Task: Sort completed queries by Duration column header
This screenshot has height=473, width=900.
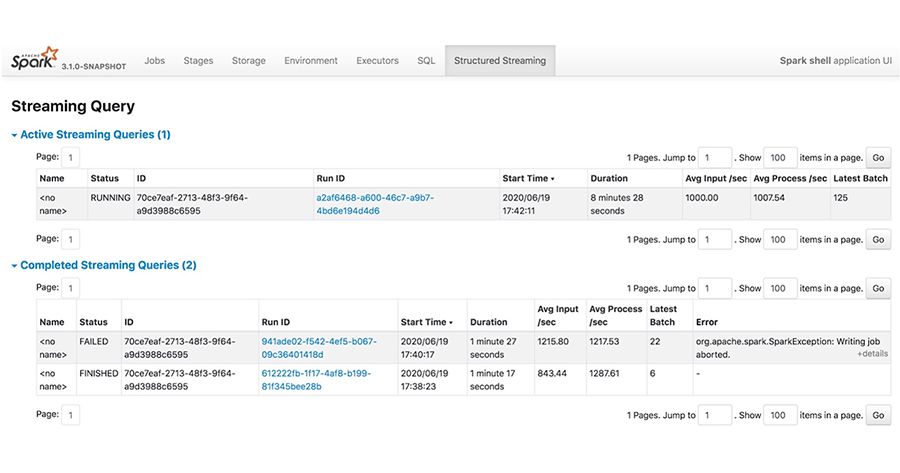Action: (489, 322)
